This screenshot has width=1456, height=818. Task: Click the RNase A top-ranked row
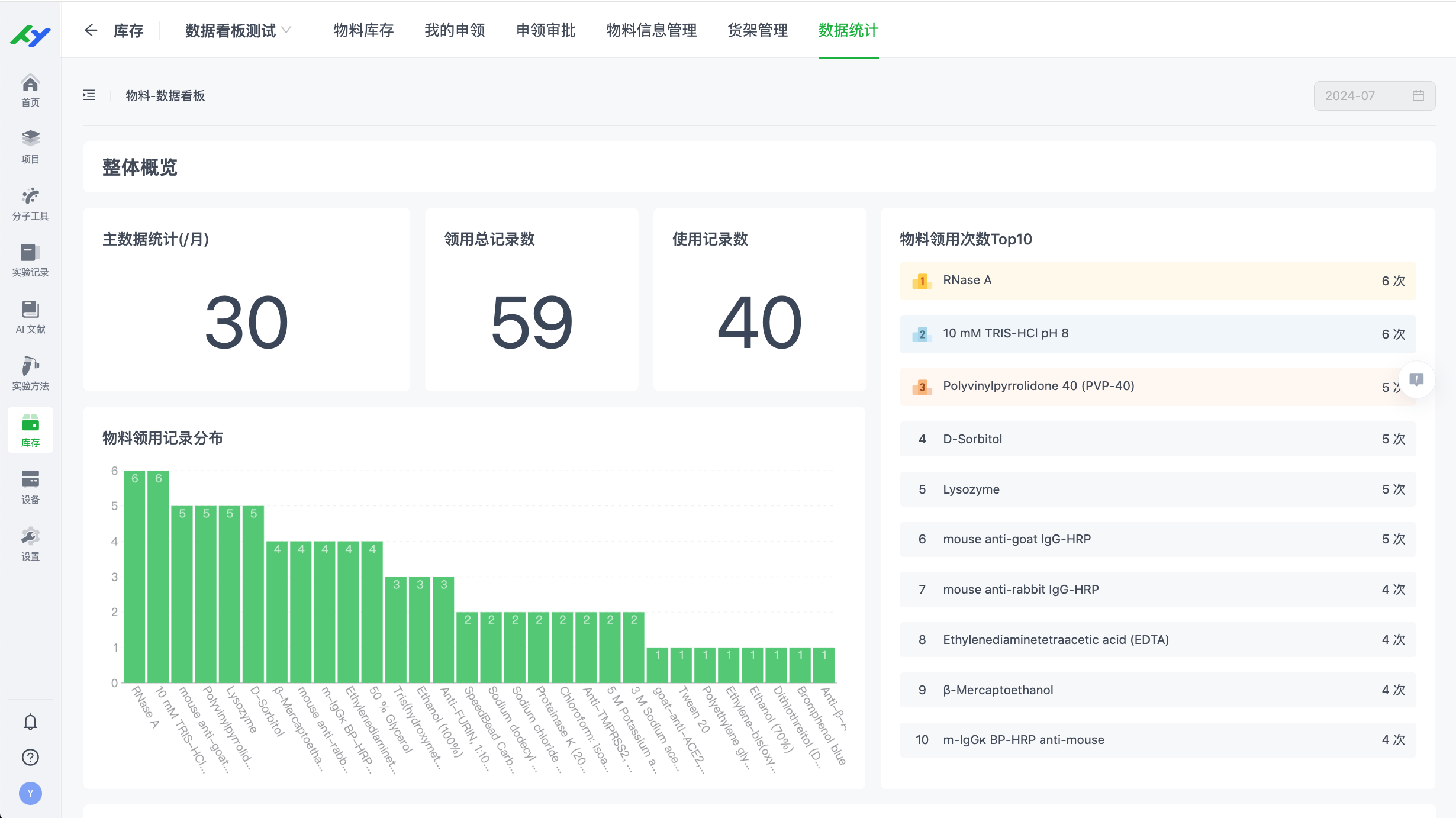coord(1157,281)
